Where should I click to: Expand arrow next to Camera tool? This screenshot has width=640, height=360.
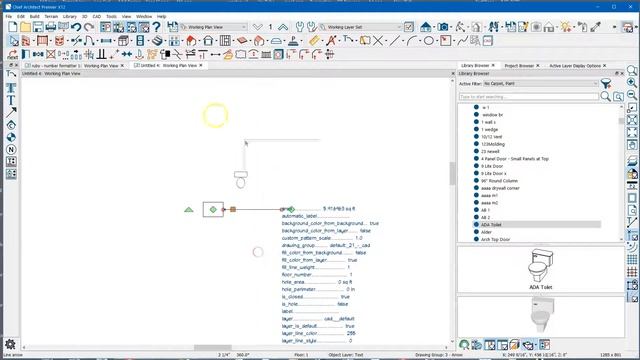tap(450, 27)
